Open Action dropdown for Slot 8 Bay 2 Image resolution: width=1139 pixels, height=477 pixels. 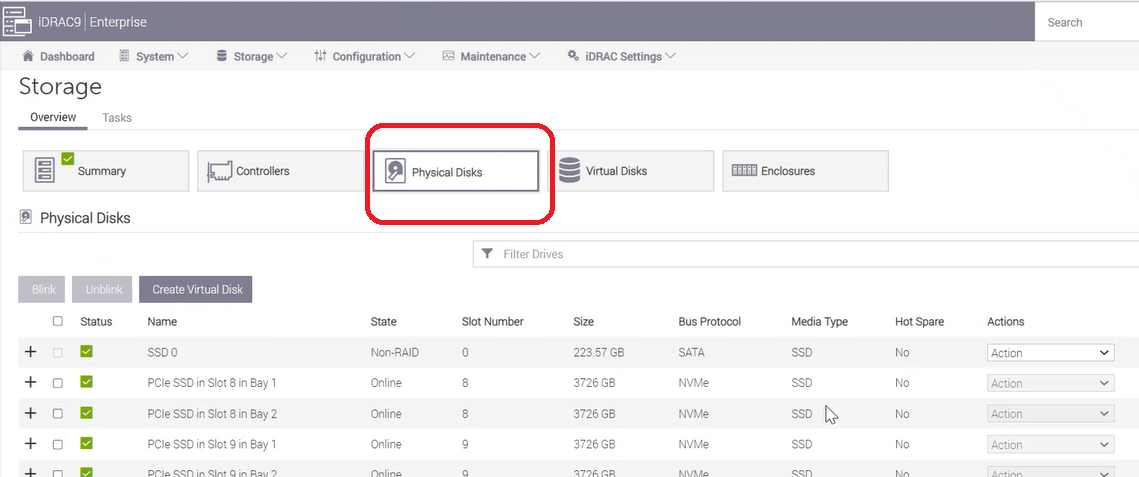1050,414
